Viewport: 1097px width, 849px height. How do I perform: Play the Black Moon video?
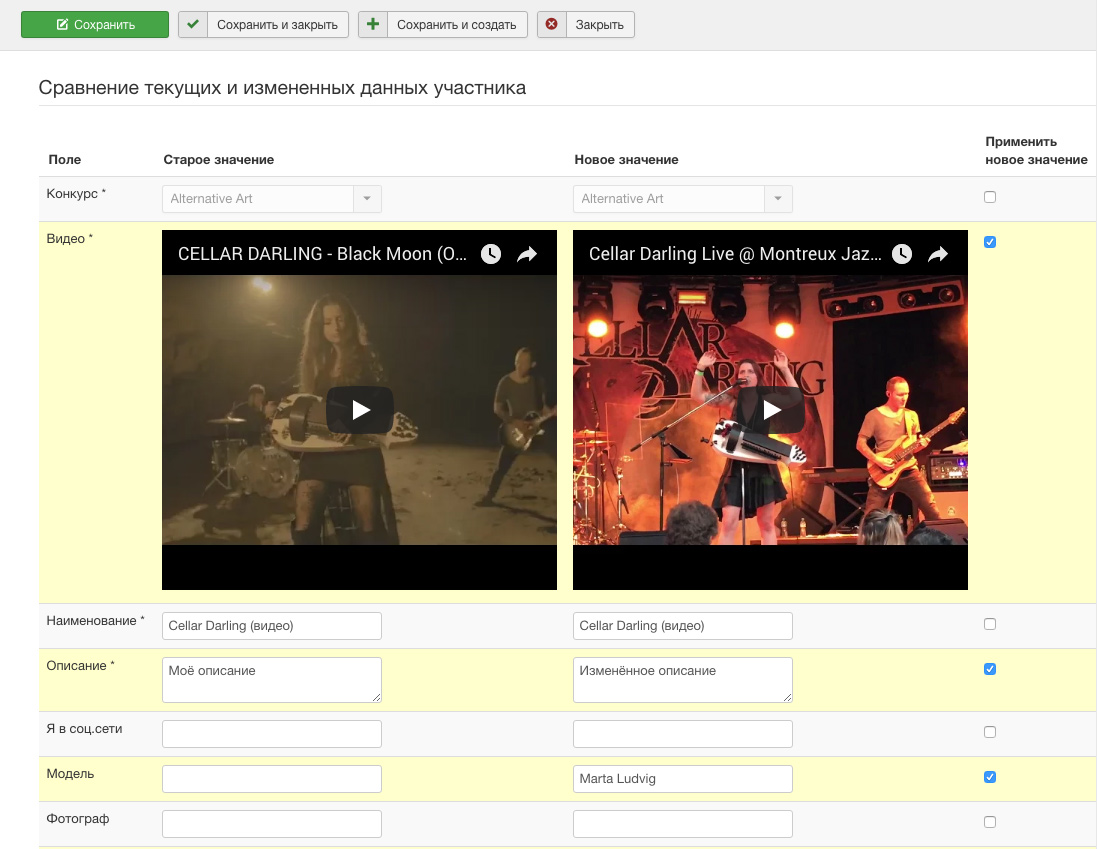pos(360,410)
